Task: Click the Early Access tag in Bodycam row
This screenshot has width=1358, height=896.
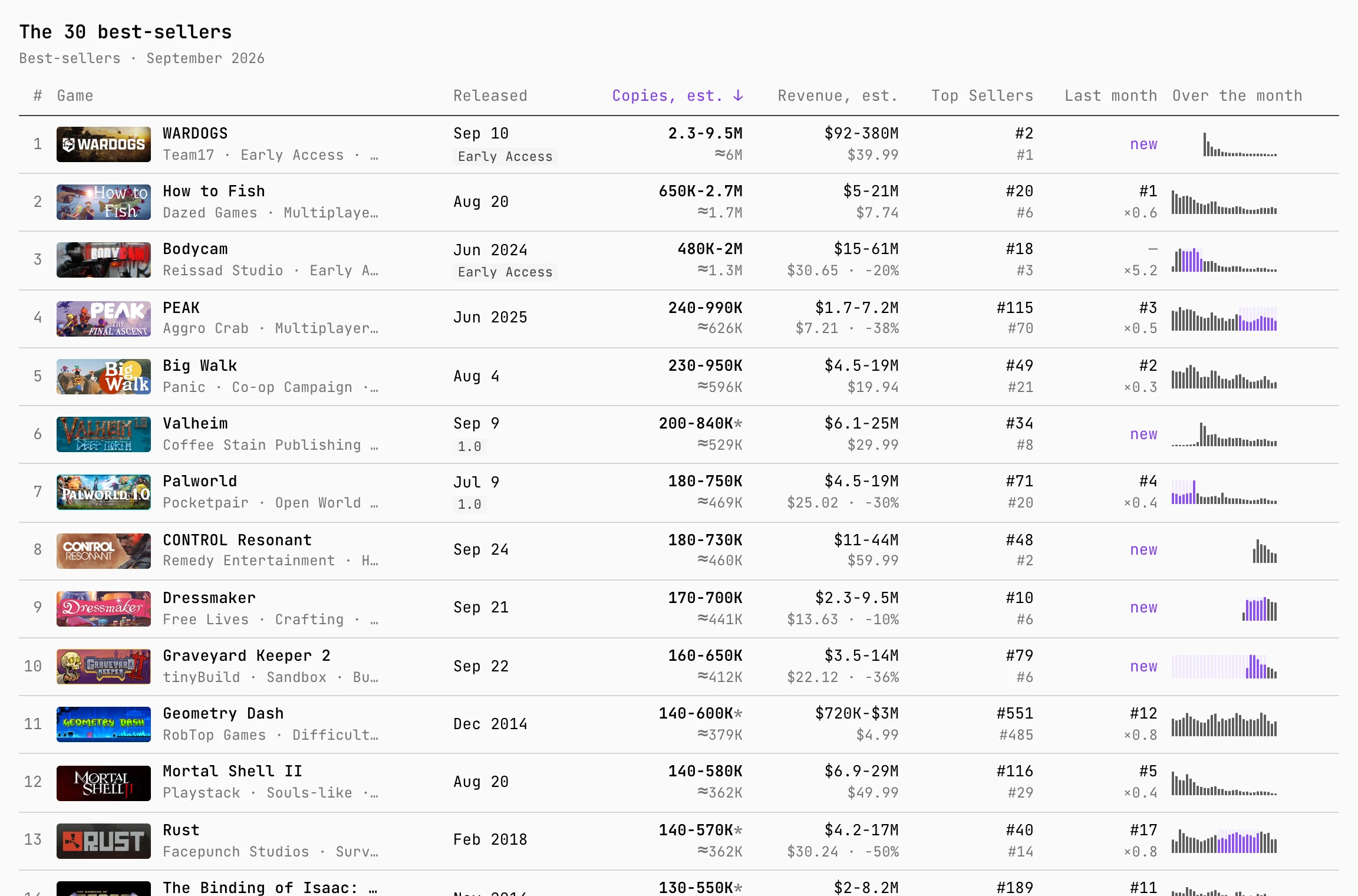Action: tap(505, 272)
